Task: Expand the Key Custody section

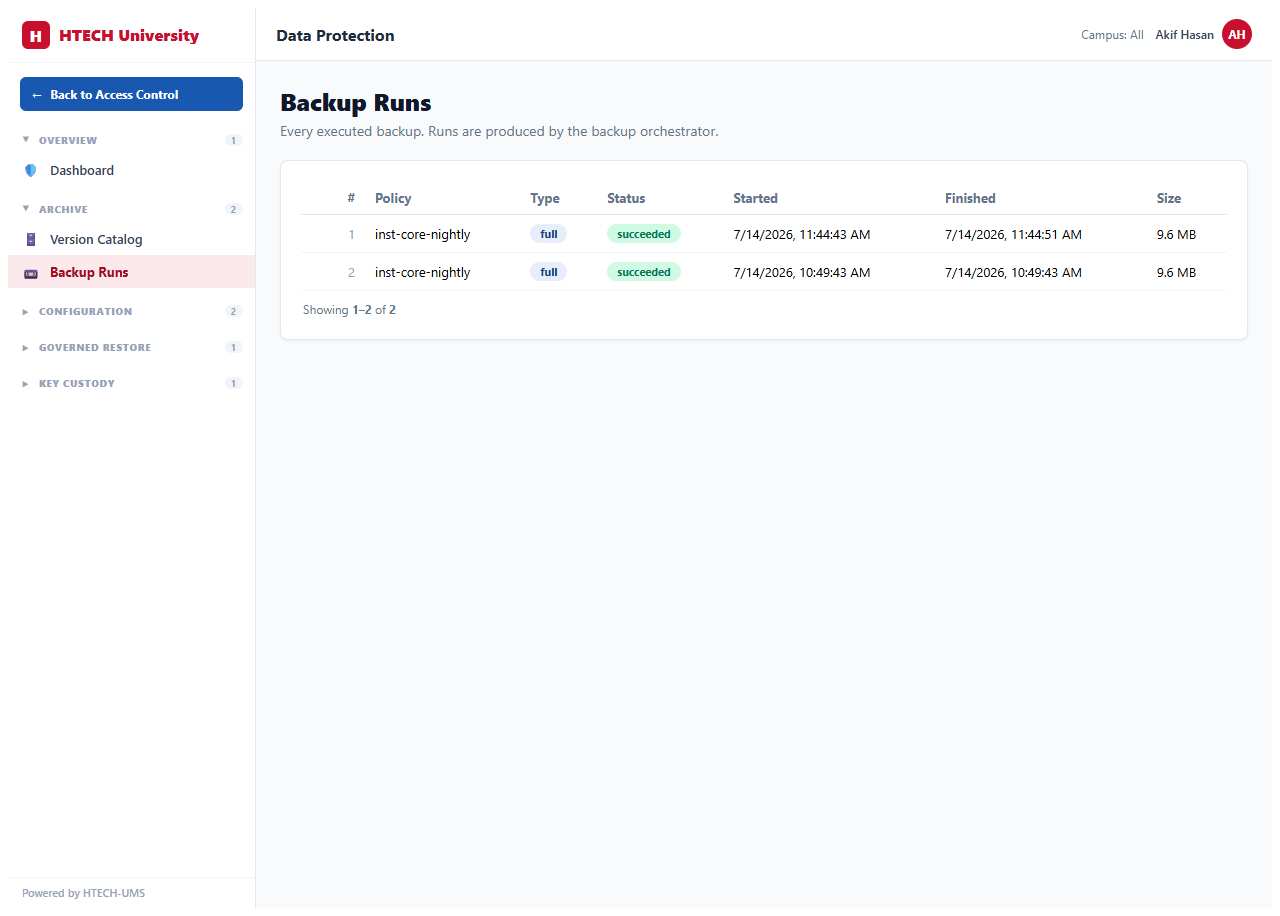Action: [131, 383]
